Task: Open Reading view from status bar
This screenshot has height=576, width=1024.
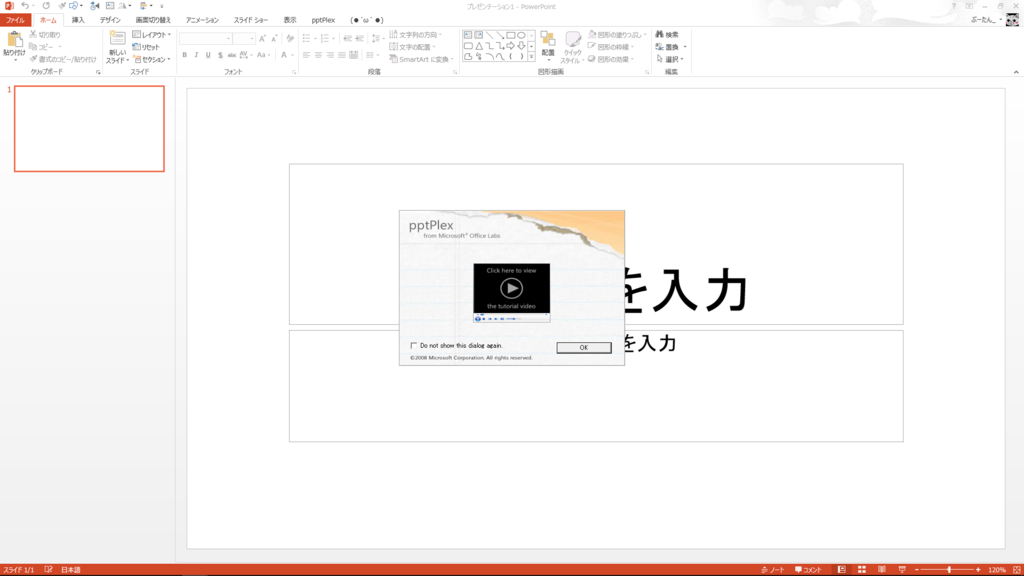Action: (x=882, y=569)
